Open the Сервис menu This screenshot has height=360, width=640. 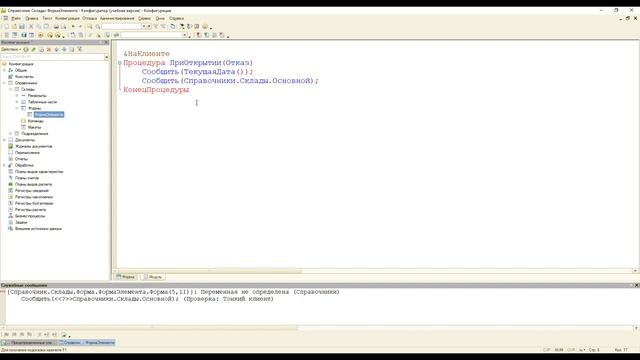[x=144, y=18]
